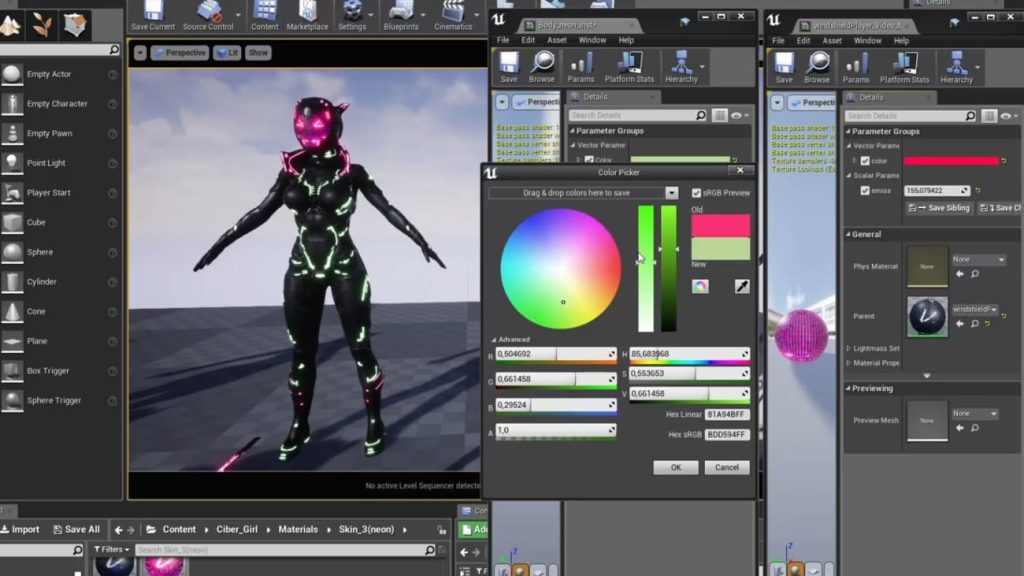
Task: Uncheck the emiss scalar parameter checkbox
Action: [x=865, y=190]
